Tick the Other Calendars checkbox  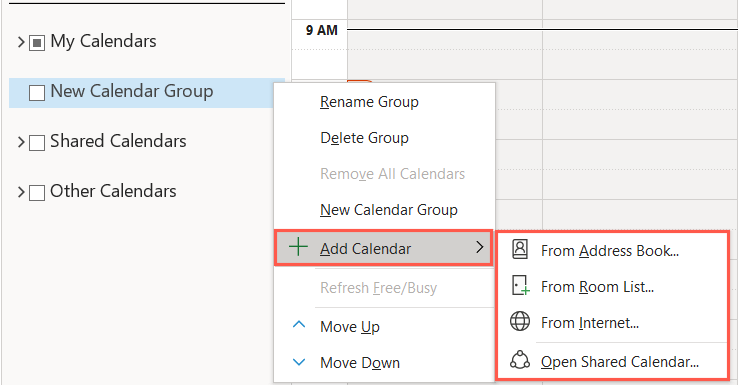coord(37,192)
